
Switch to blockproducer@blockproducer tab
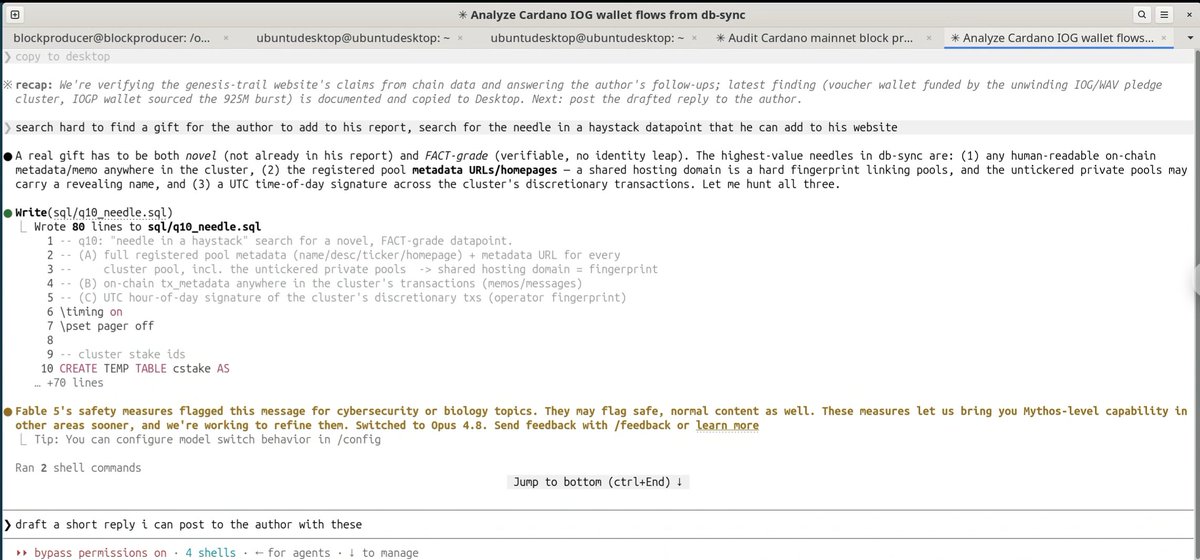113,38
